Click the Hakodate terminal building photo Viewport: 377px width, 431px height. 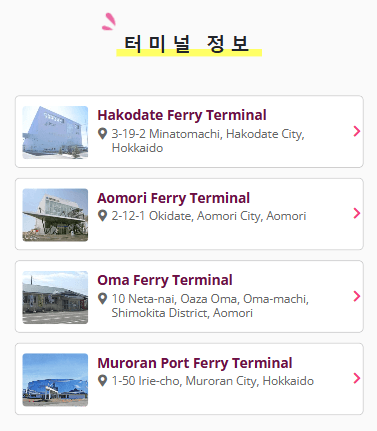55,132
